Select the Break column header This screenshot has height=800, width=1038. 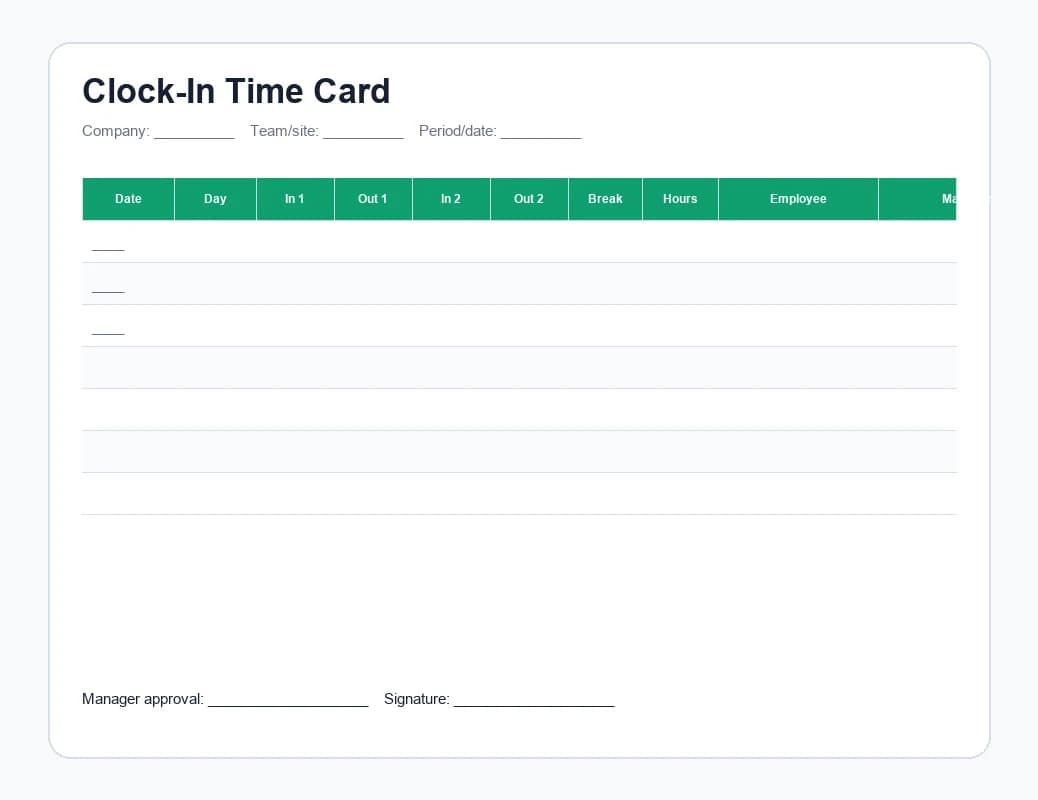(x=606, y=199)
